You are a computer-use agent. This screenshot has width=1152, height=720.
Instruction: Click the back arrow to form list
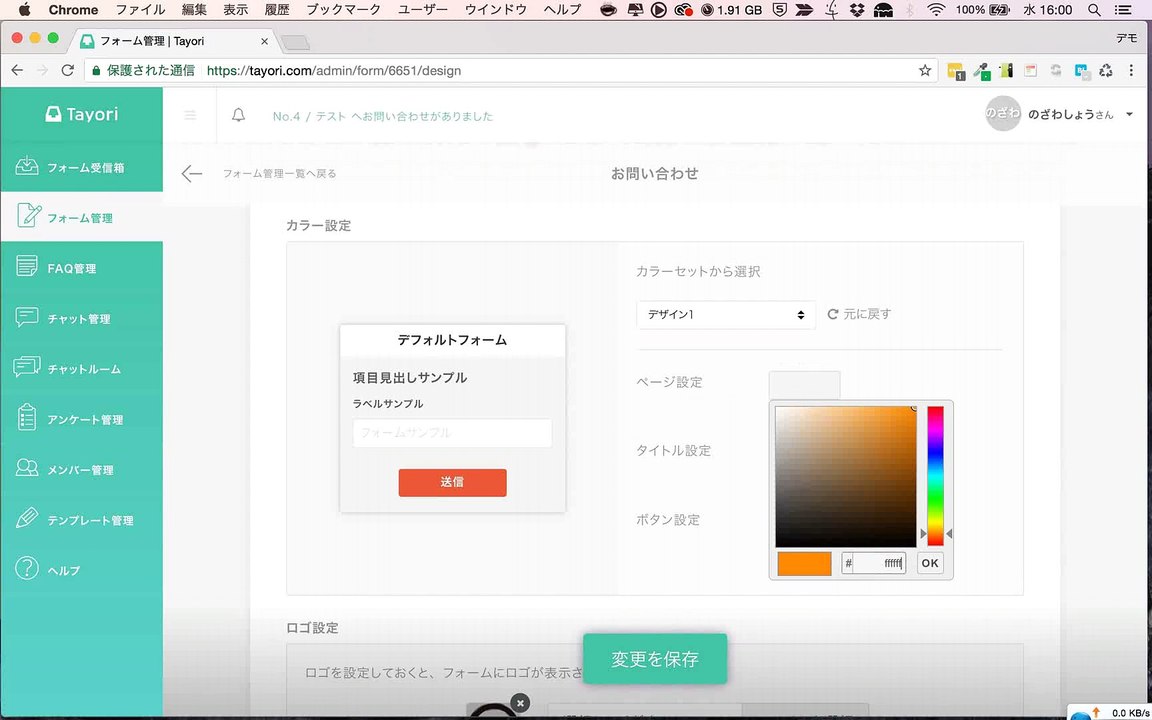pos(192,173)
